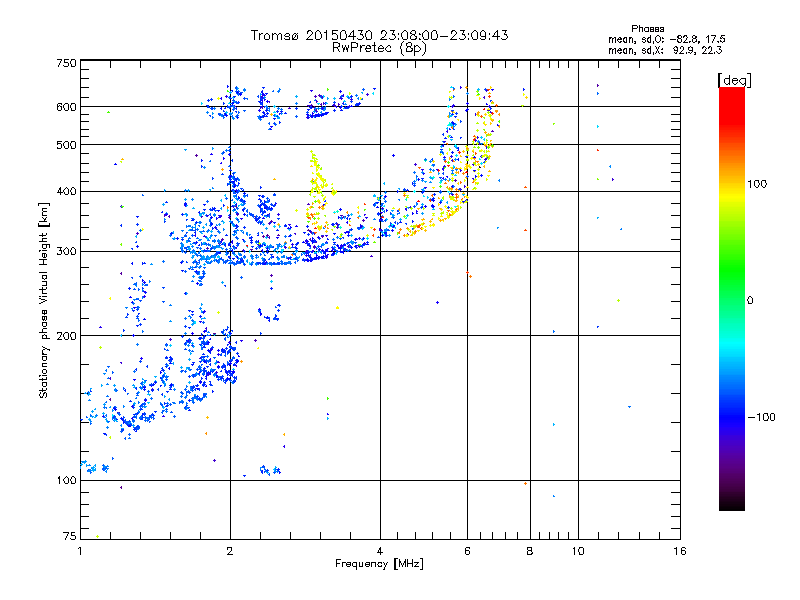The image size is (800, 600).
Task: Click the y-axis tick label '750'
Action: point(66,63)
